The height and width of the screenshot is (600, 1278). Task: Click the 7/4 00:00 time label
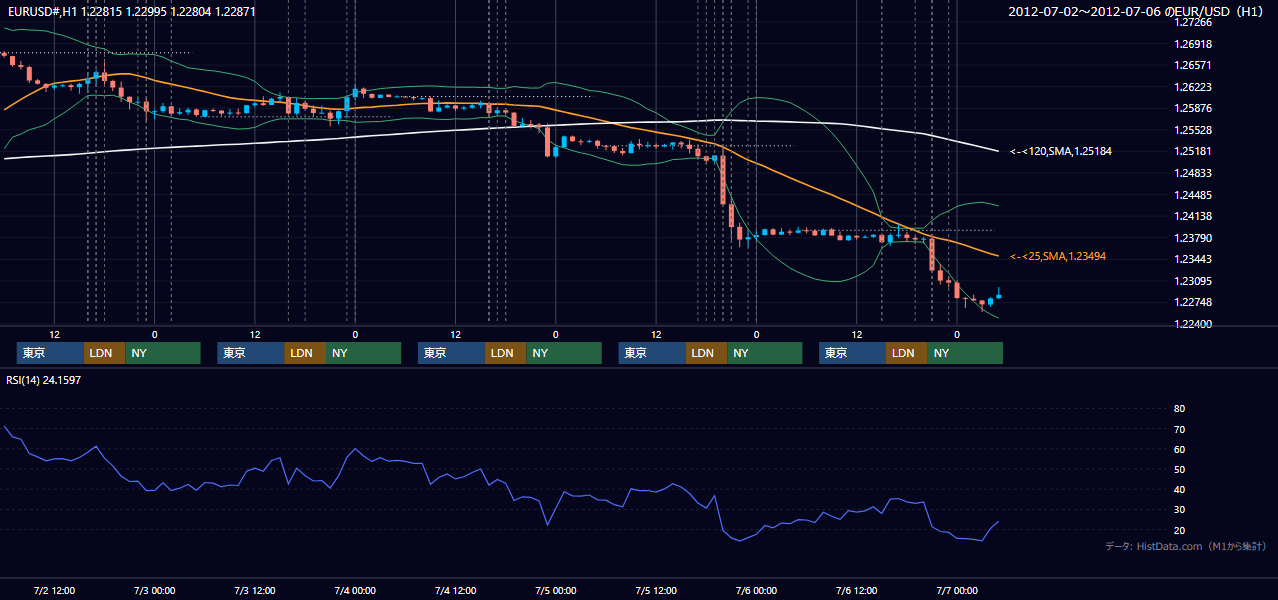tap(355, 590)
